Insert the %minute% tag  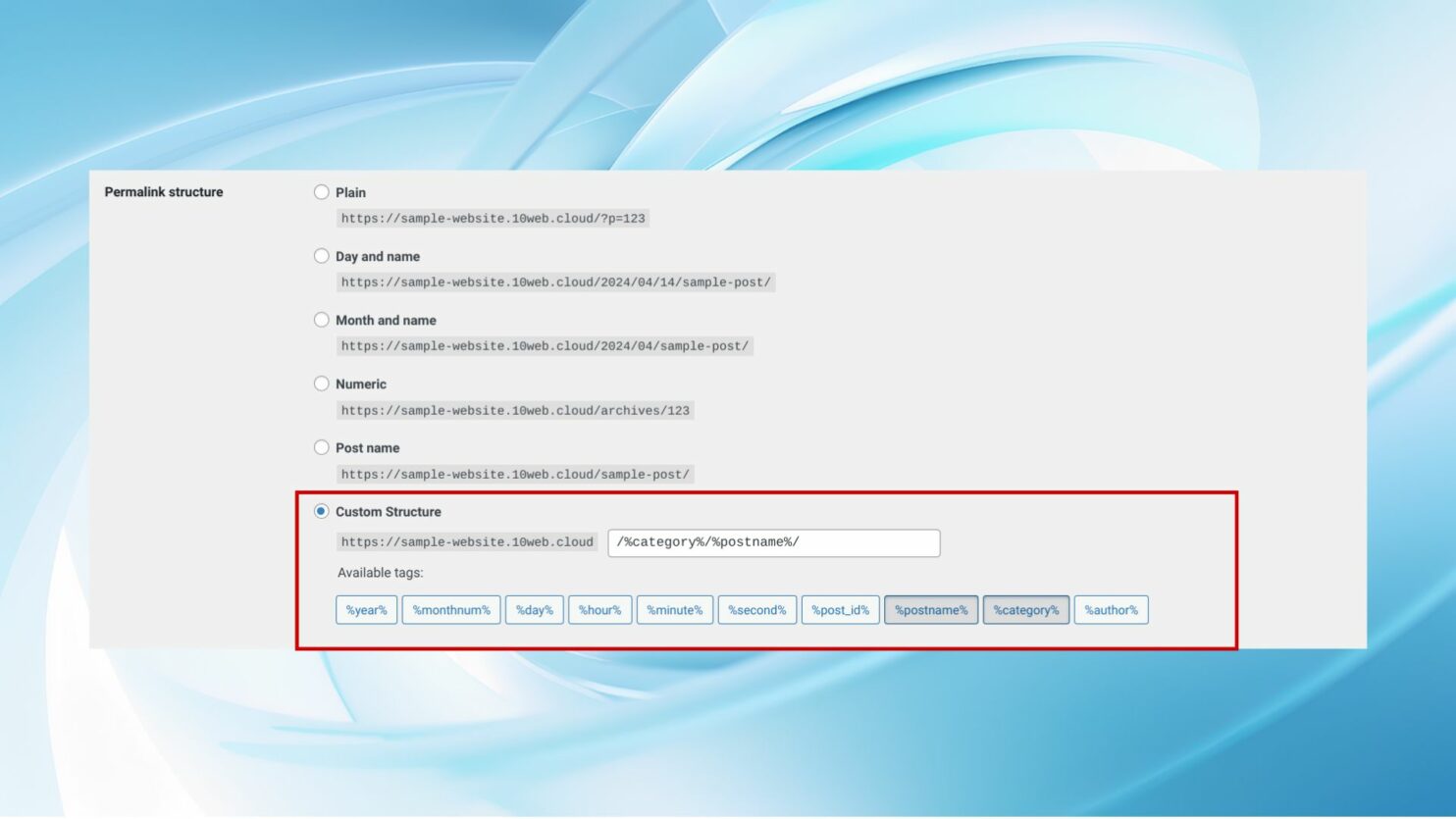(x=675, y=609)
